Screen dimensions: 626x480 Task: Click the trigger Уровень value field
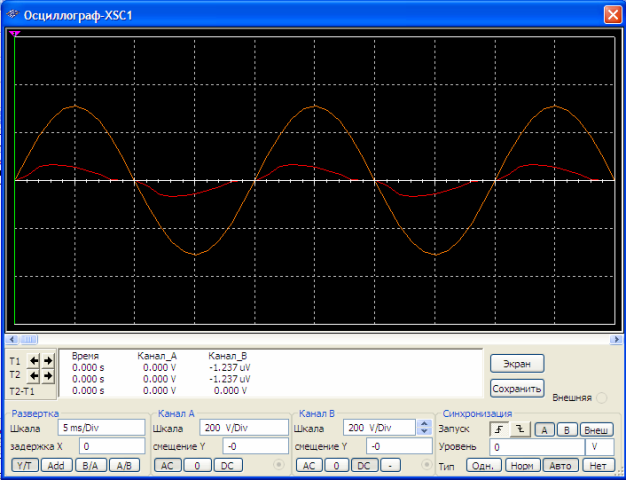537,447
